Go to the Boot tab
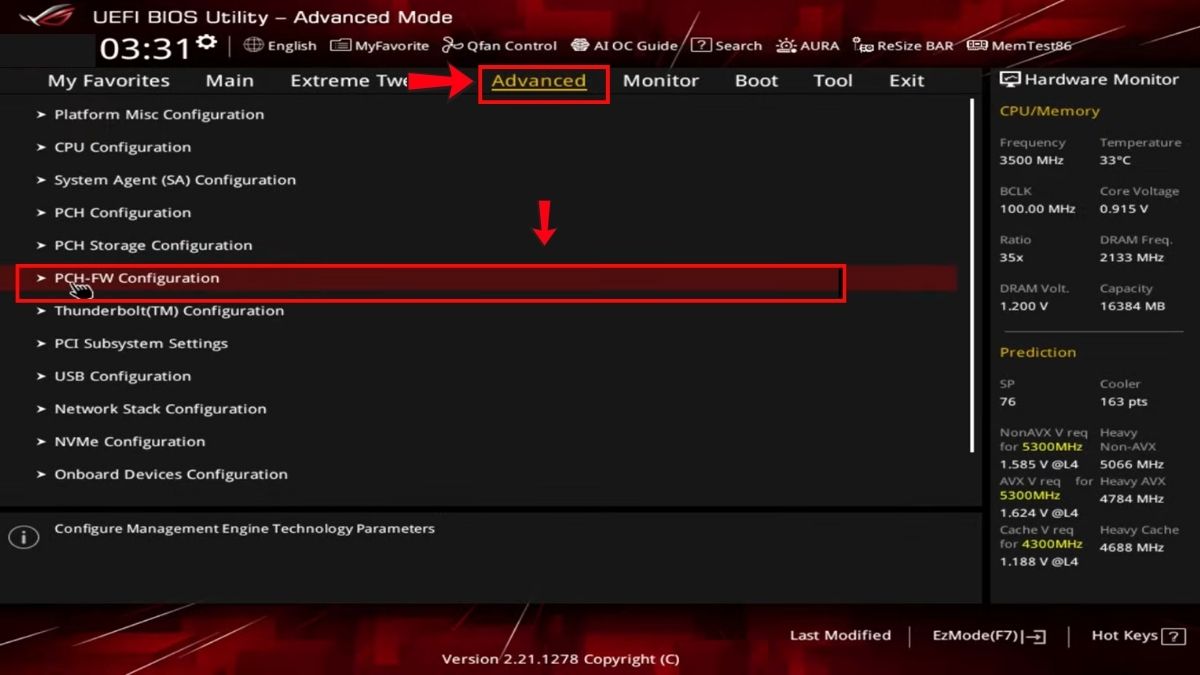The image size is (1200, 675). [x=756, y=81]
